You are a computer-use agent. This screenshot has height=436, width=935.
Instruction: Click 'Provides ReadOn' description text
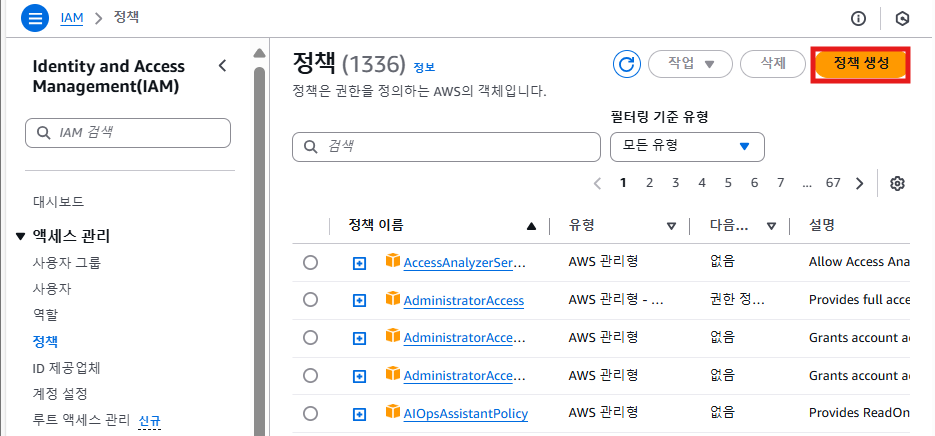(x=859, y=413)
